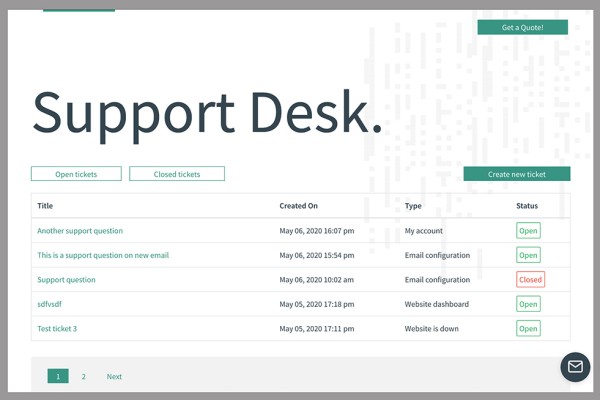Click the 'Support Desk.' heading

207,115
